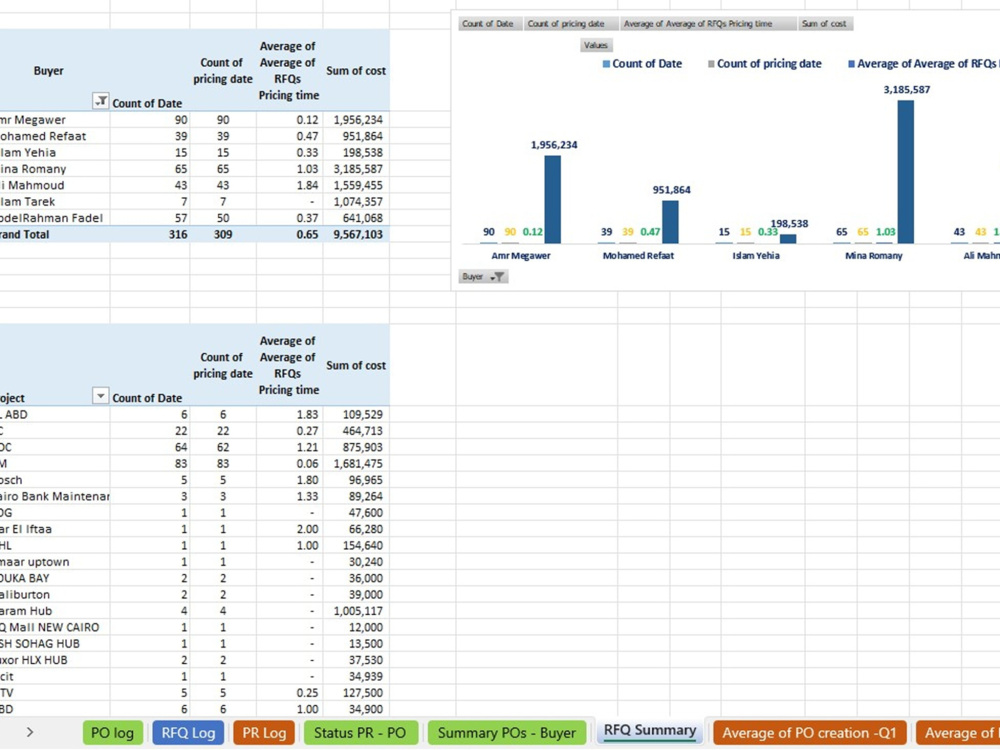Viewport: 1000px width, 750px height.
Task: Select the 3,185,587 data label on chart
Action: point(906,90)
